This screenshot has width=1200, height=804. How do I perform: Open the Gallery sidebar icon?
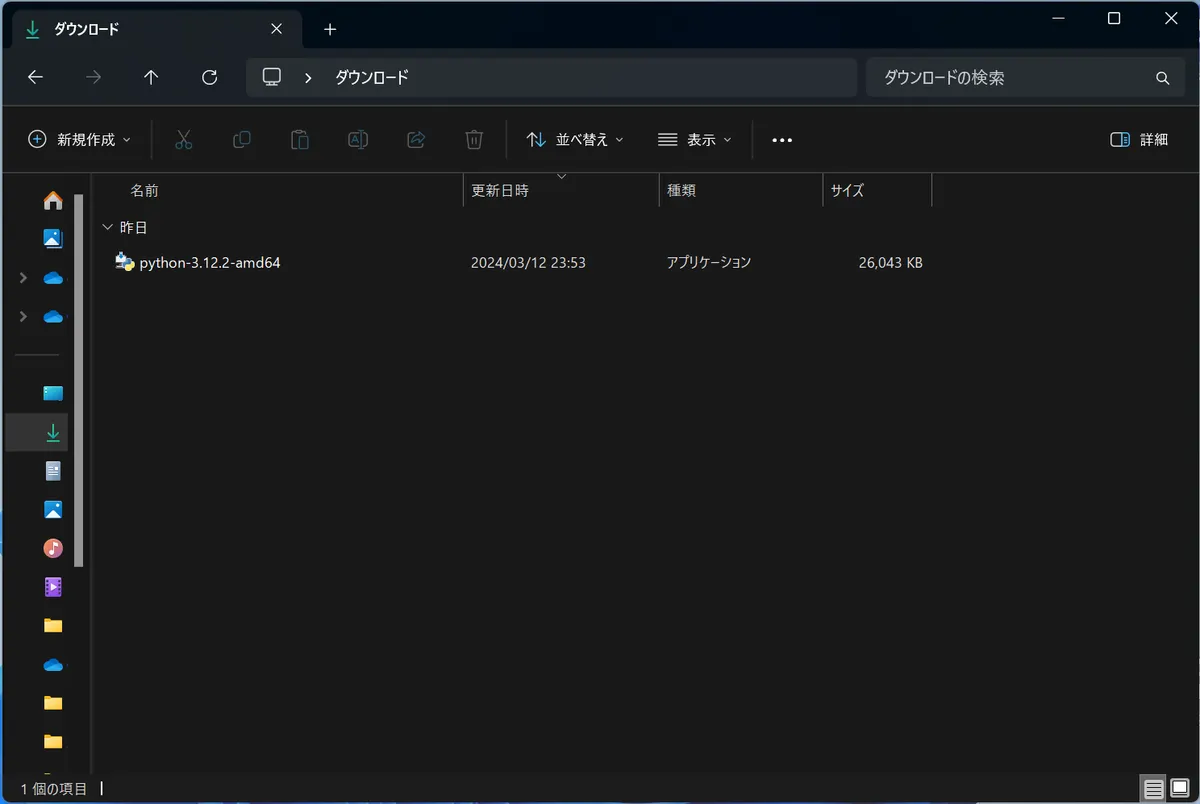click(53, 239)
